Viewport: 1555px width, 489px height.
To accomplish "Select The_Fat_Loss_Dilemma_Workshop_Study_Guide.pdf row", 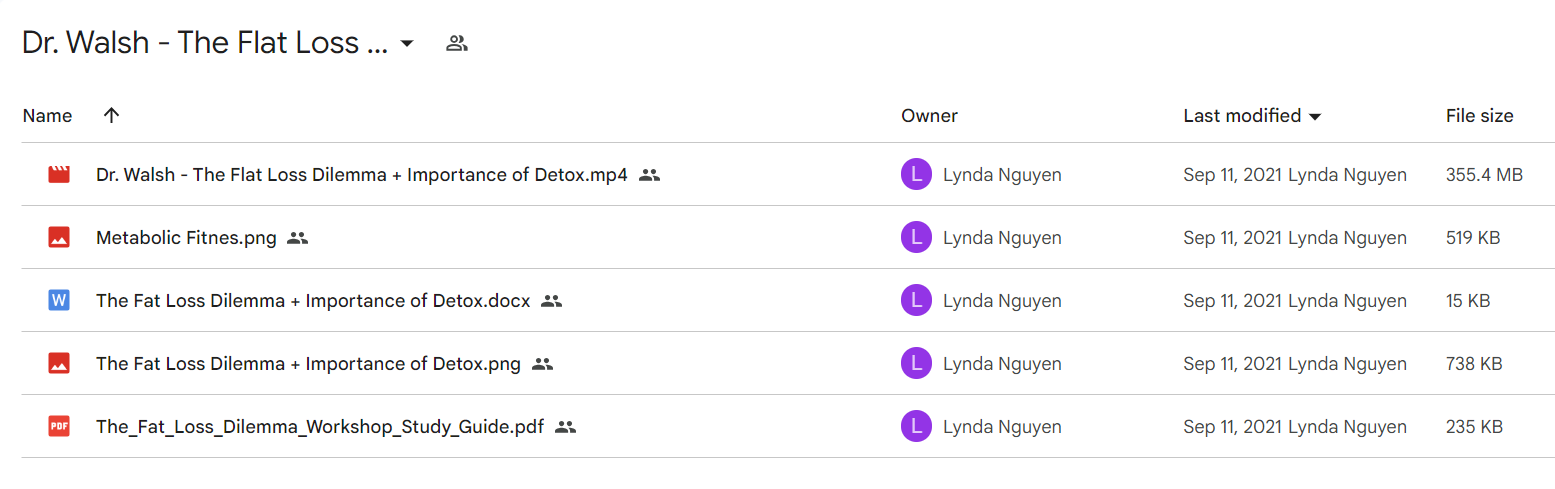I will pos(788,427).
